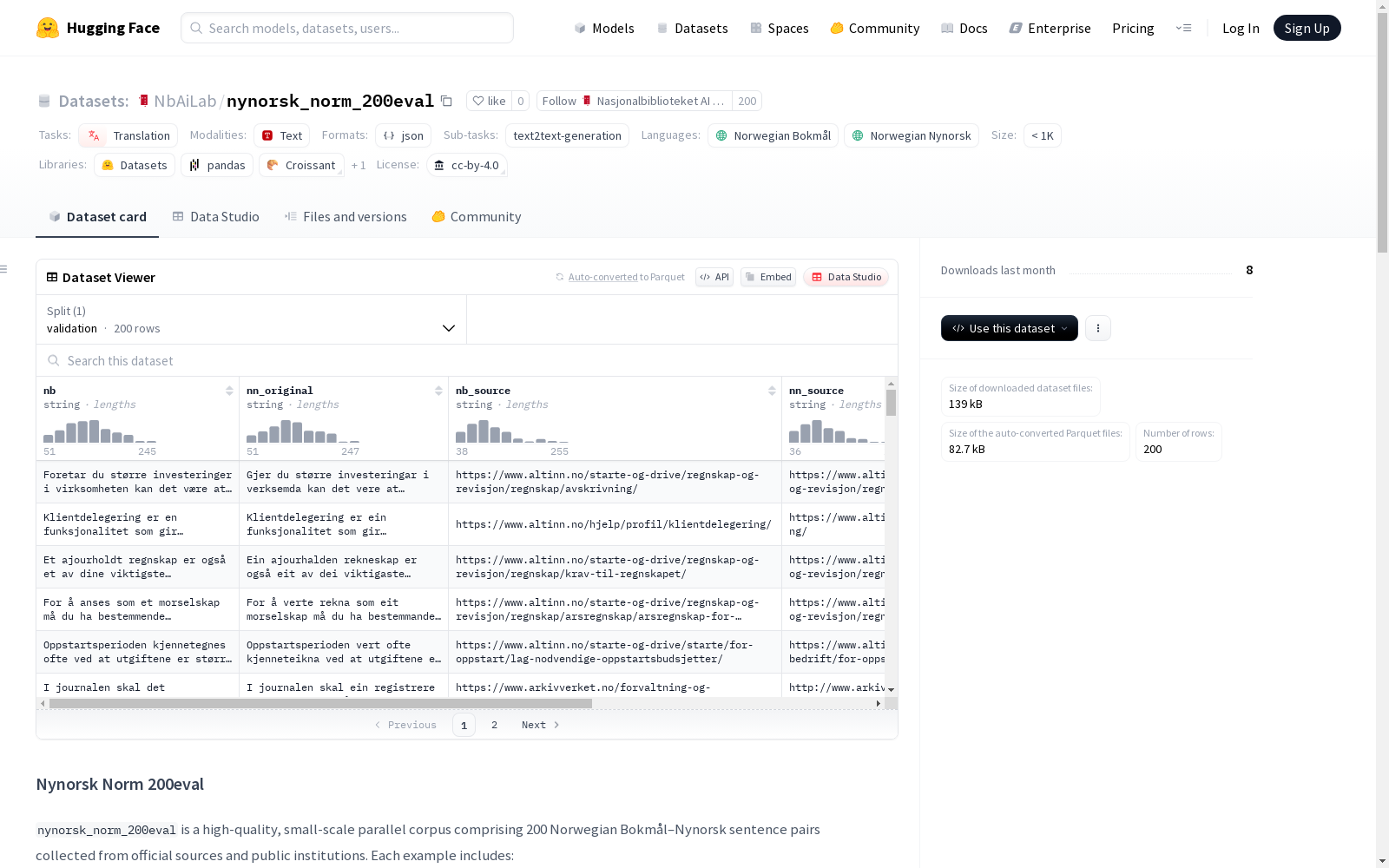Screen dimensions: 1389x868
Task: Select the Translation task tag
Action: [128, 135]
